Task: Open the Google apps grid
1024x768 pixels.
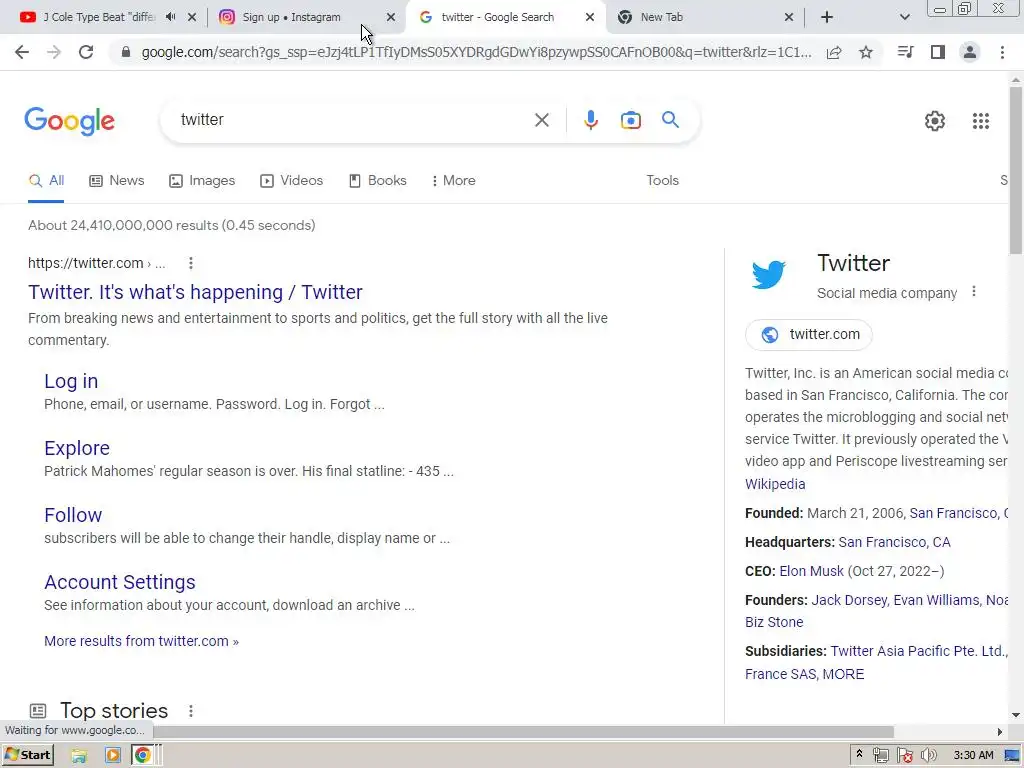Action: click(x=980, y=121)
